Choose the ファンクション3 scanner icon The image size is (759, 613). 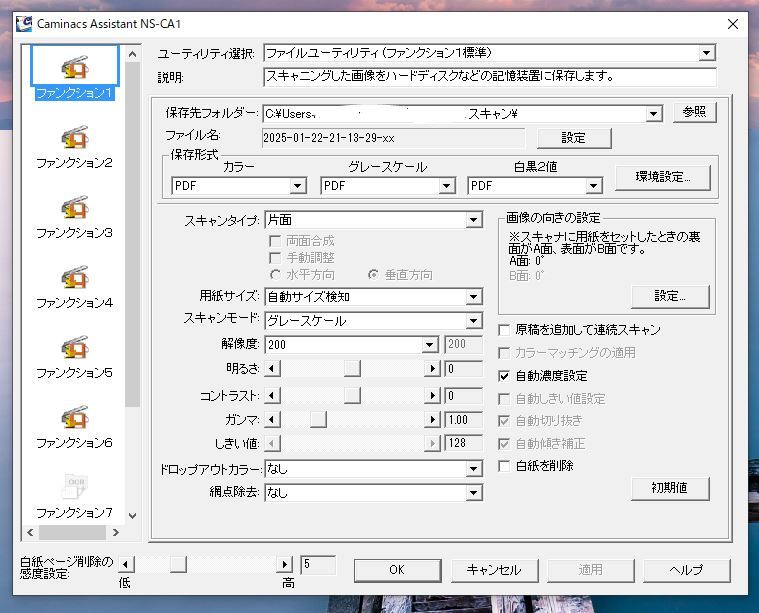coord(75,207)
